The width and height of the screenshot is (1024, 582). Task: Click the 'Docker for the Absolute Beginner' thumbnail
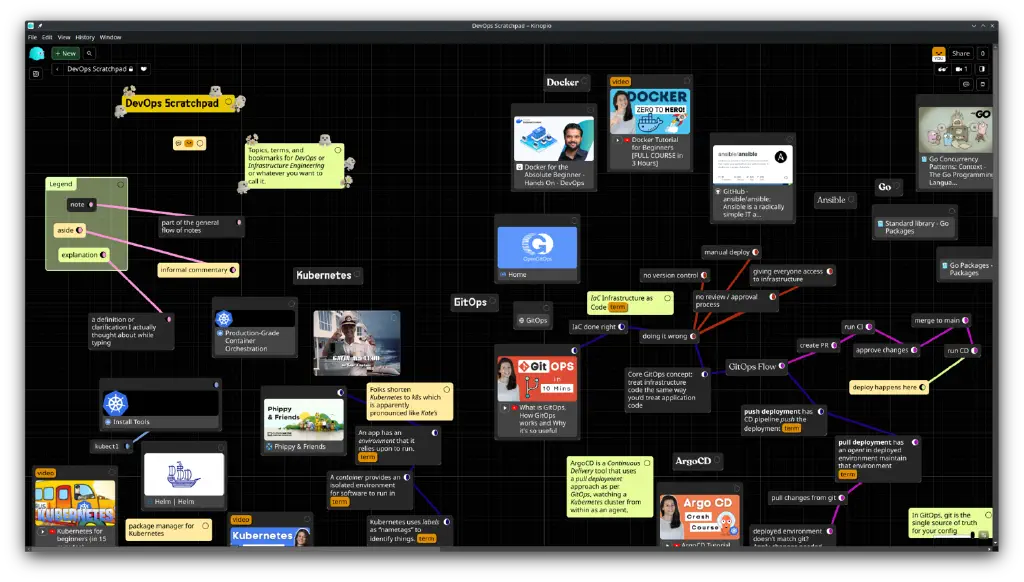point(554,138)
